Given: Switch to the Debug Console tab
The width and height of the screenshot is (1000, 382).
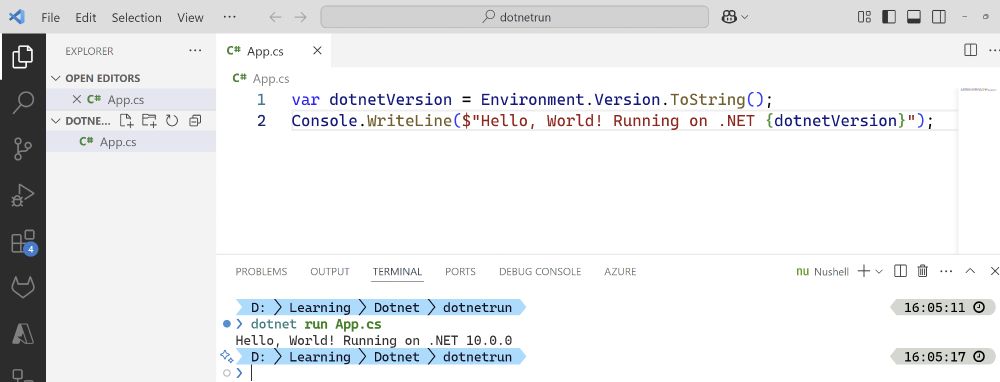Looking at the screenshot, I should pos(540,272).
